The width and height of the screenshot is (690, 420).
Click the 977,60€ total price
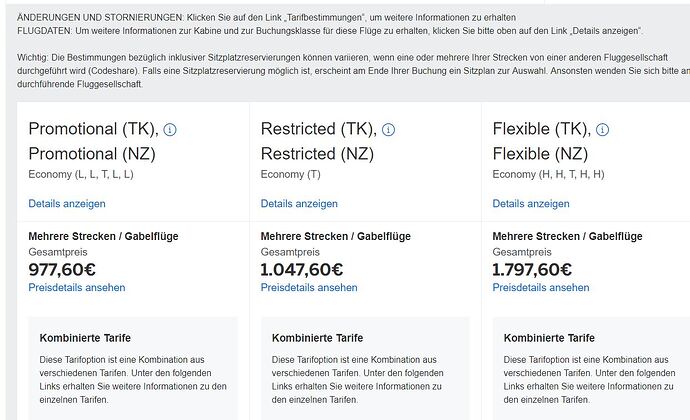pyautogui.click(x=70, y=269)
